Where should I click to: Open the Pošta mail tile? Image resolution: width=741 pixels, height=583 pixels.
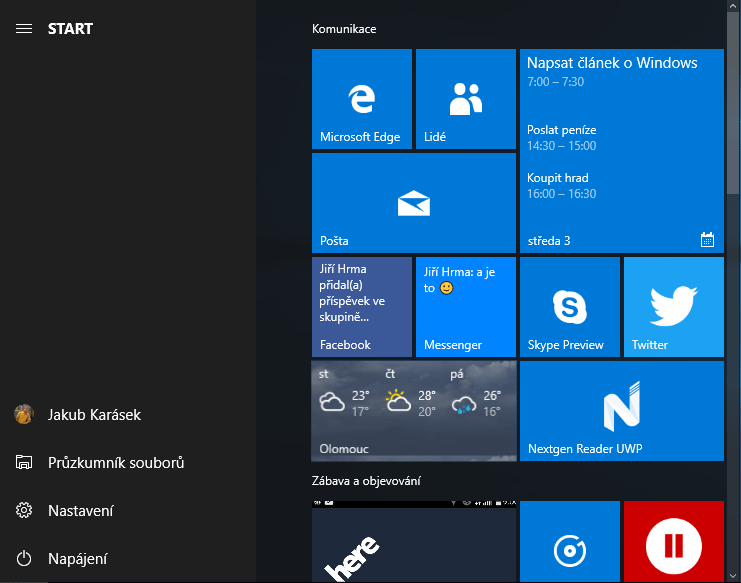tap(413, 202)
